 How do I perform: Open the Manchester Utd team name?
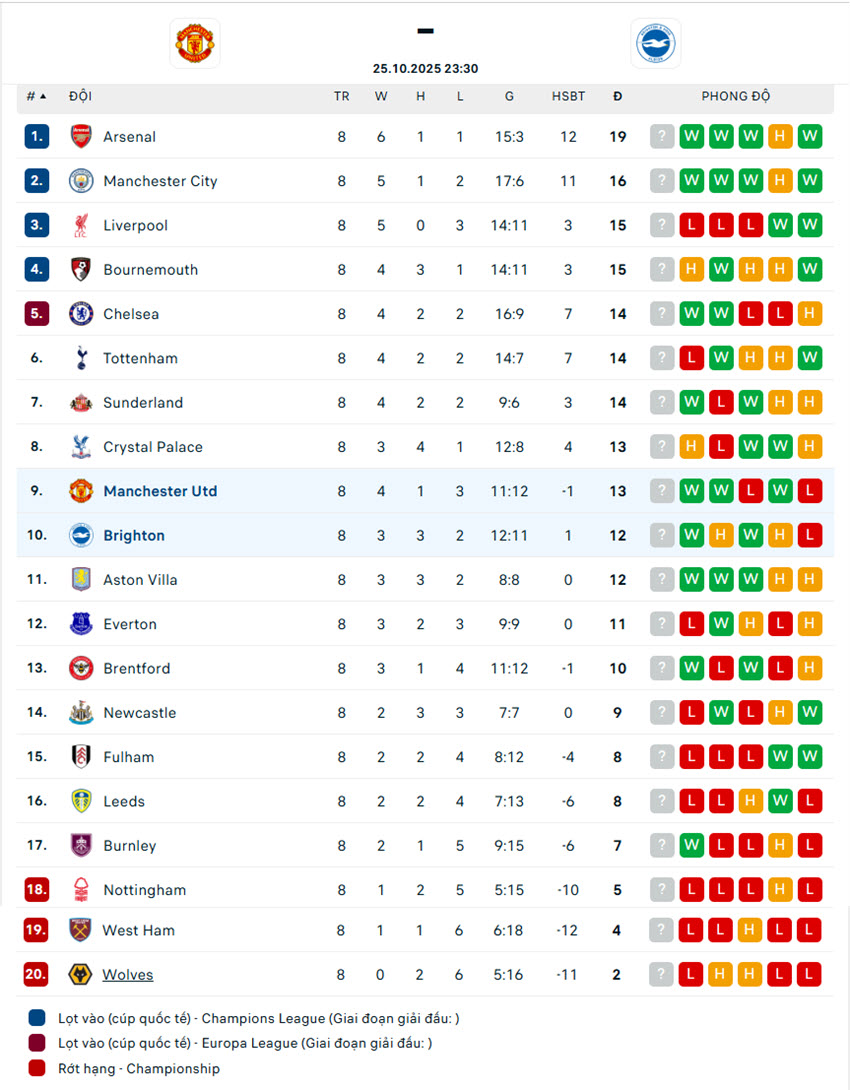coord(160,491)
